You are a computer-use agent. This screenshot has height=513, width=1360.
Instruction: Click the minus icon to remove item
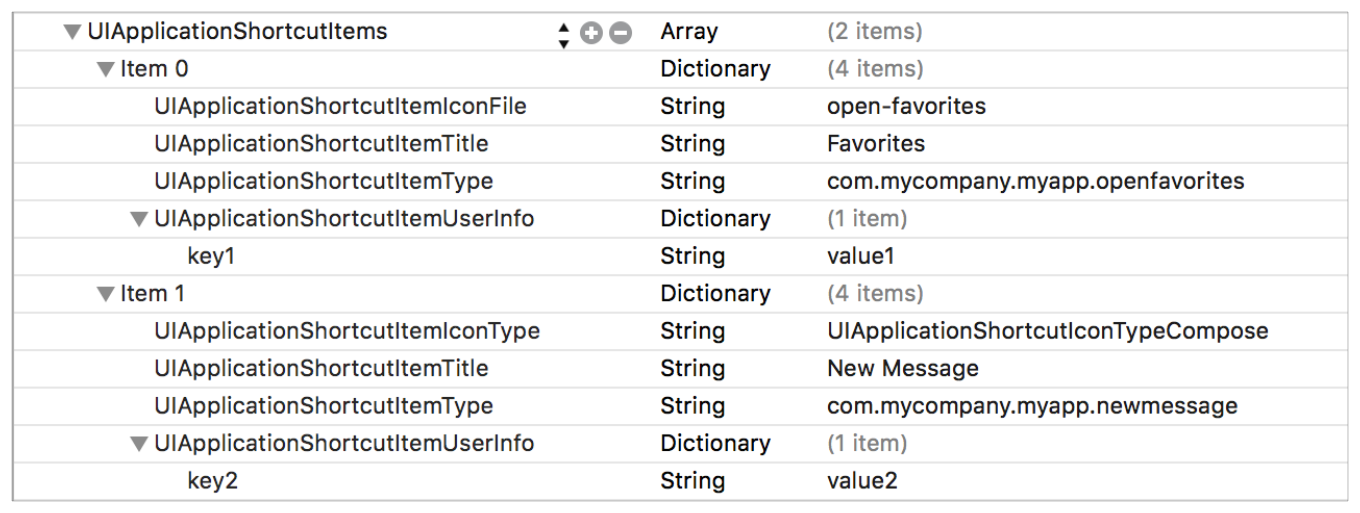621,33
